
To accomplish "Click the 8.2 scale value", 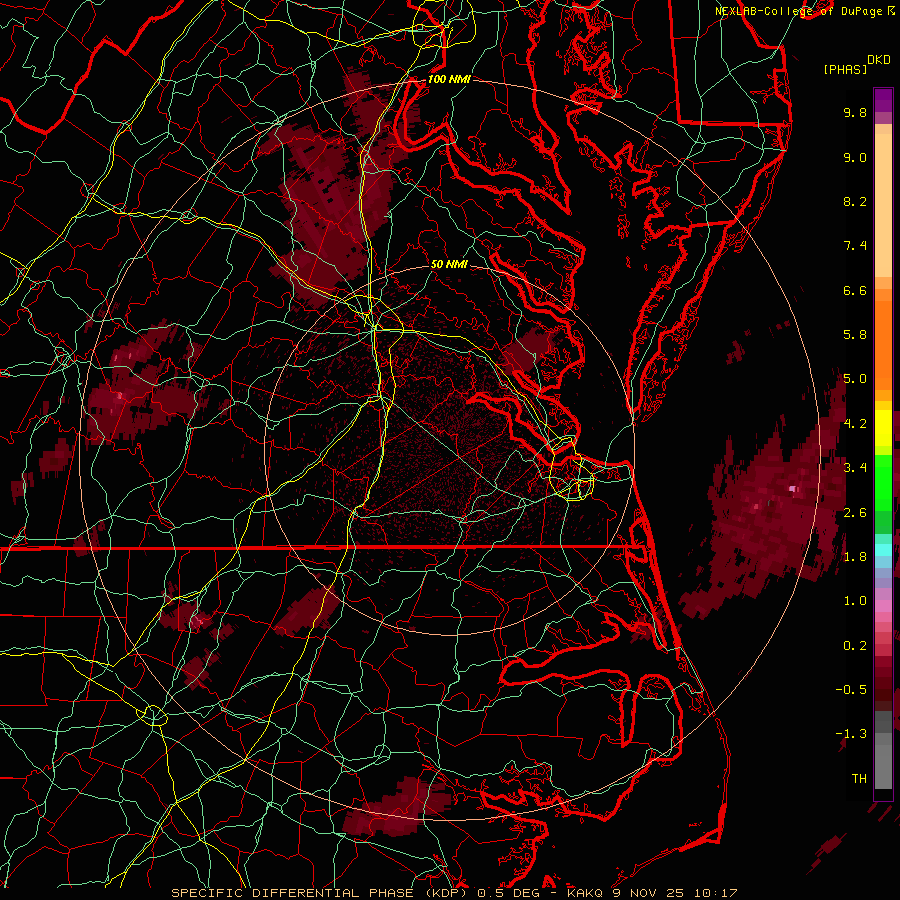I will (x=855, y=201).
